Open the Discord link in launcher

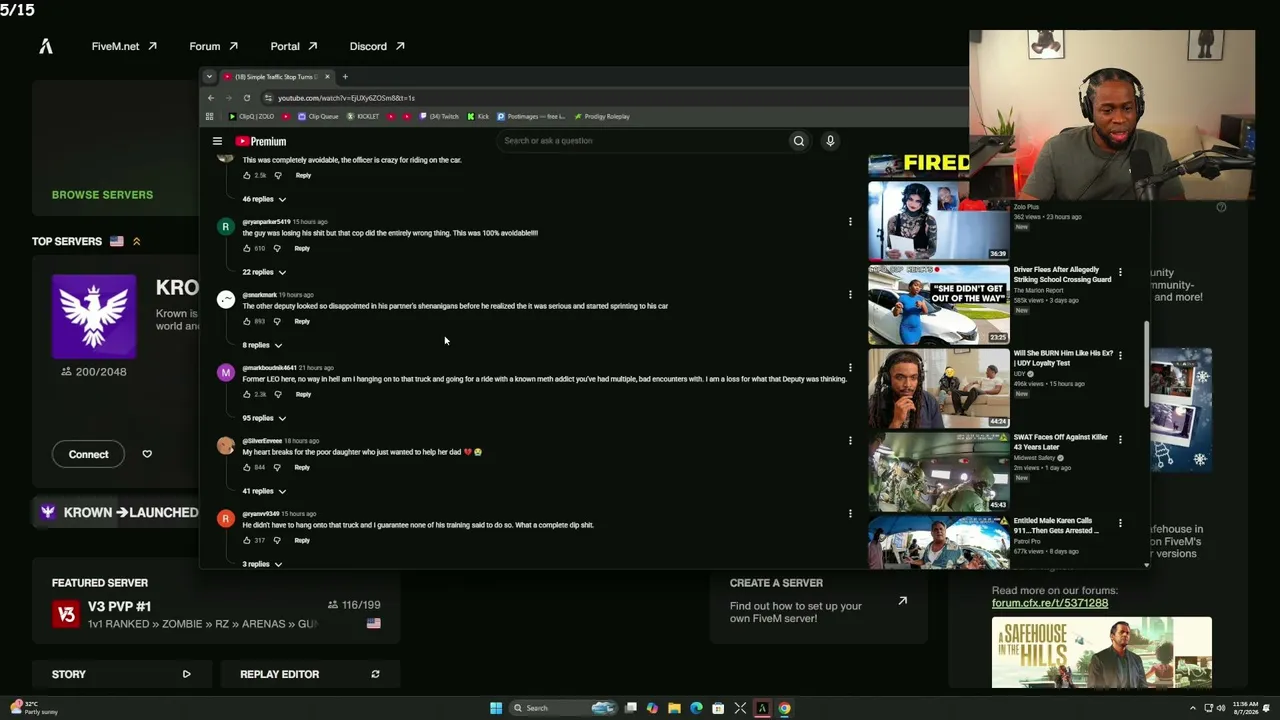coord(377,46)
